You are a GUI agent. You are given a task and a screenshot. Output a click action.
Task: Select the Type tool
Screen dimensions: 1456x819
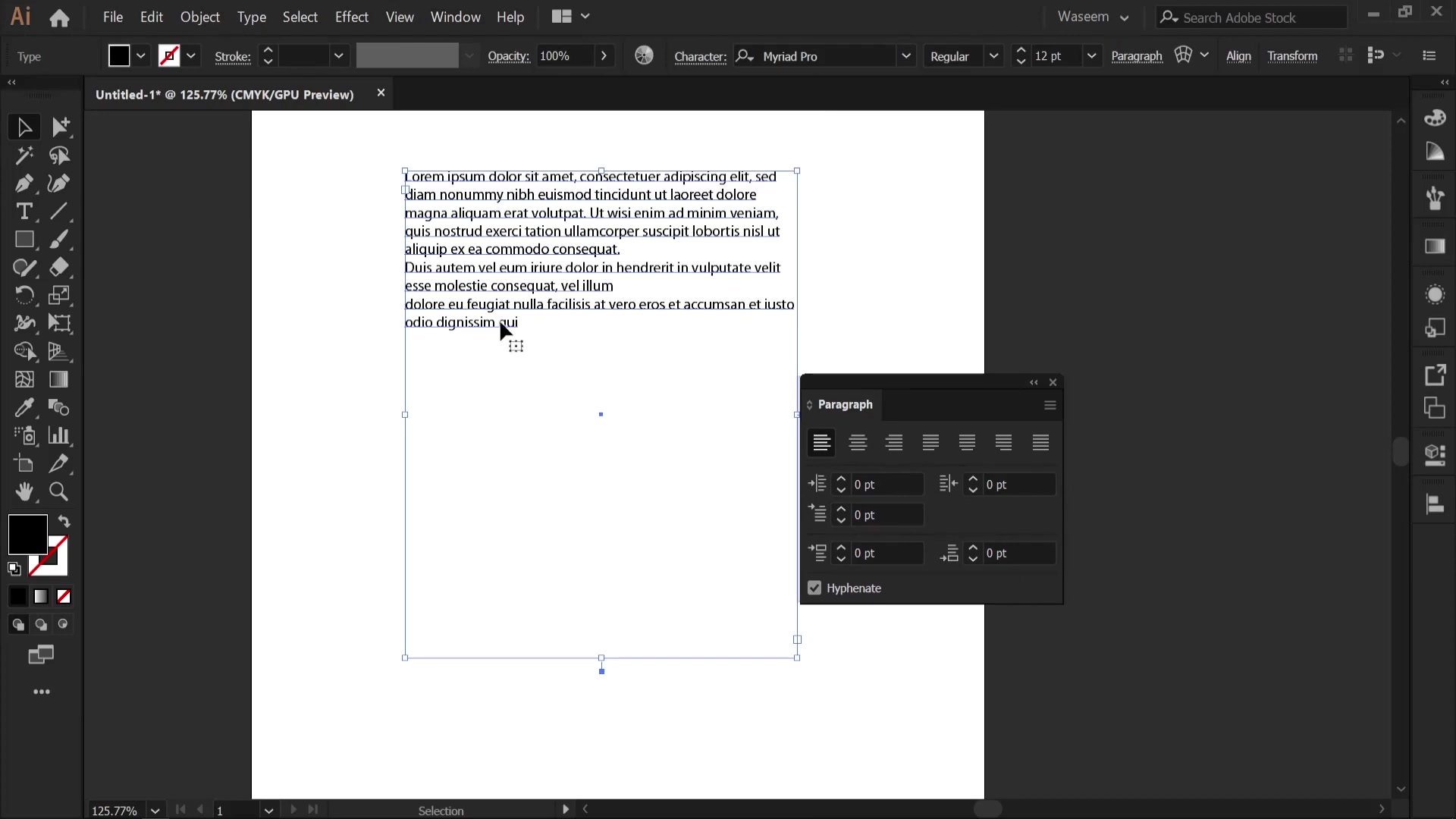(24, 212)
